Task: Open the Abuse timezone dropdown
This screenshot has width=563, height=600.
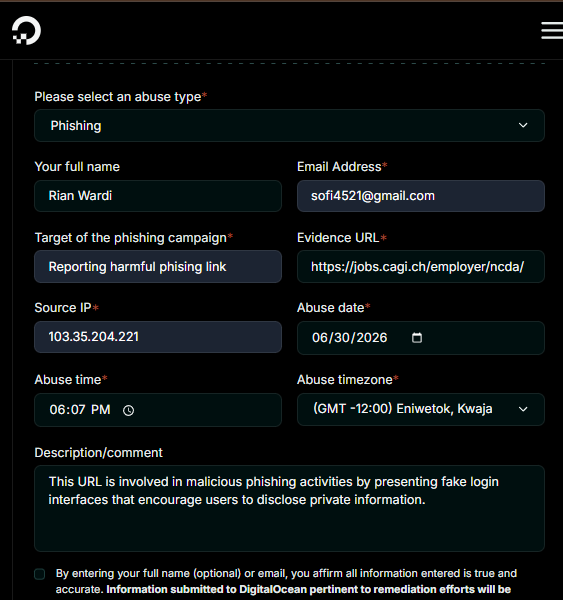Action: tap(421, 409)
